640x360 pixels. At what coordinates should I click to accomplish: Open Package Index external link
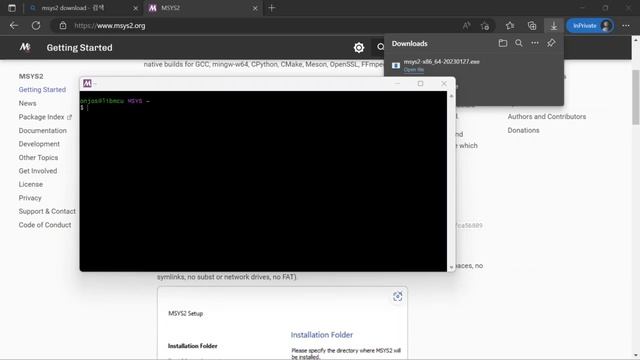coord(45,117)
